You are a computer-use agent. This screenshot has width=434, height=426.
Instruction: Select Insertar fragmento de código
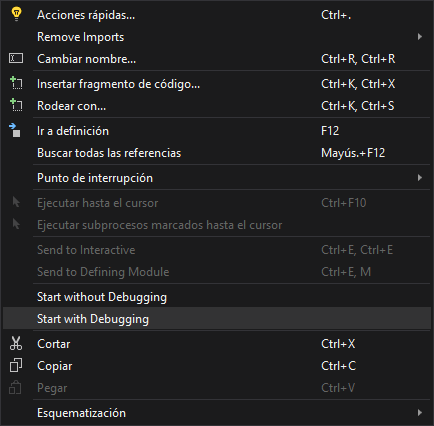click(x=217, y=84)
